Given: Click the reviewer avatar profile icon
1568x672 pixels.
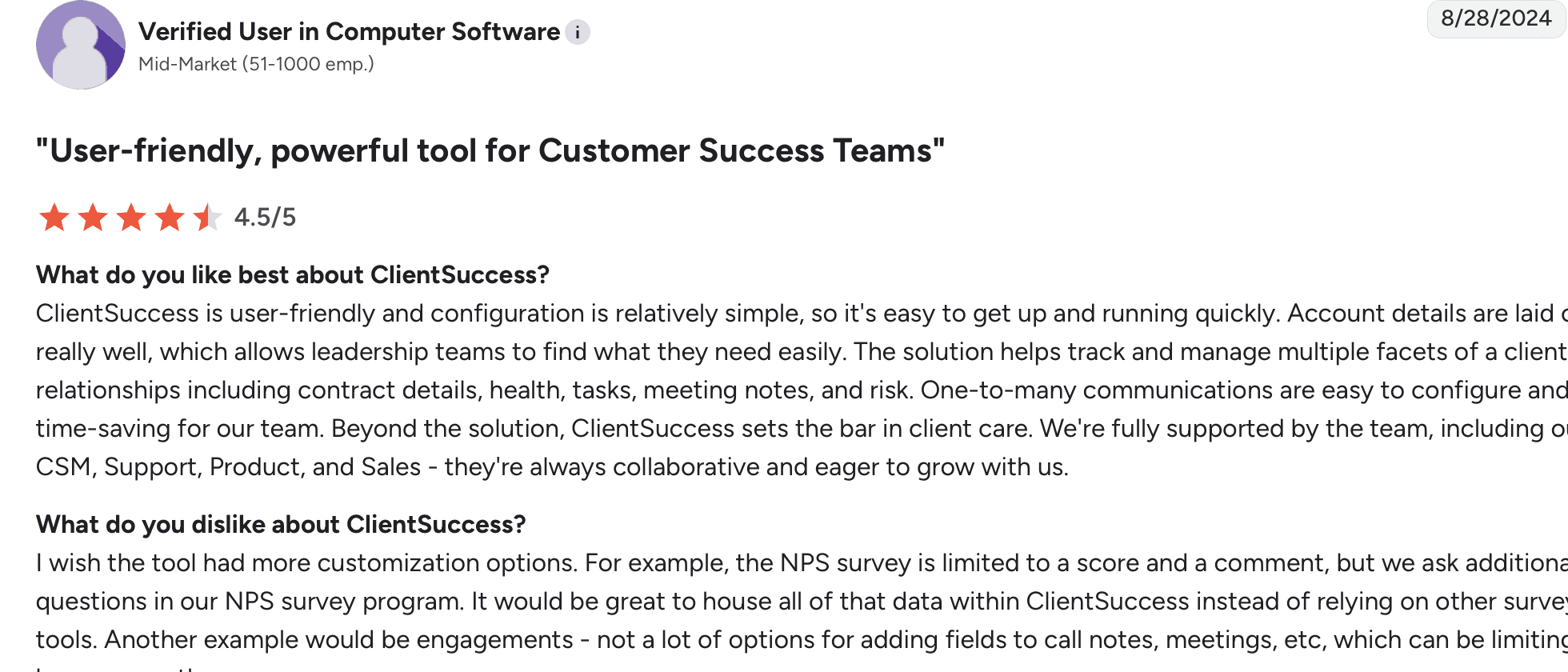Looking at the screenshot, I should (x=81, y=45).
